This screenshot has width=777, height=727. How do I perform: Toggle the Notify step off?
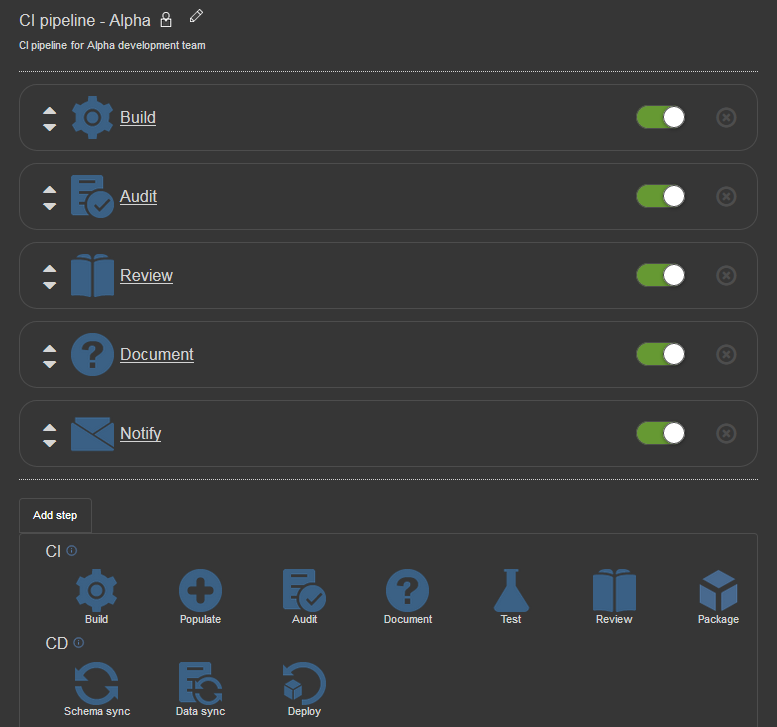pos(661,434)
